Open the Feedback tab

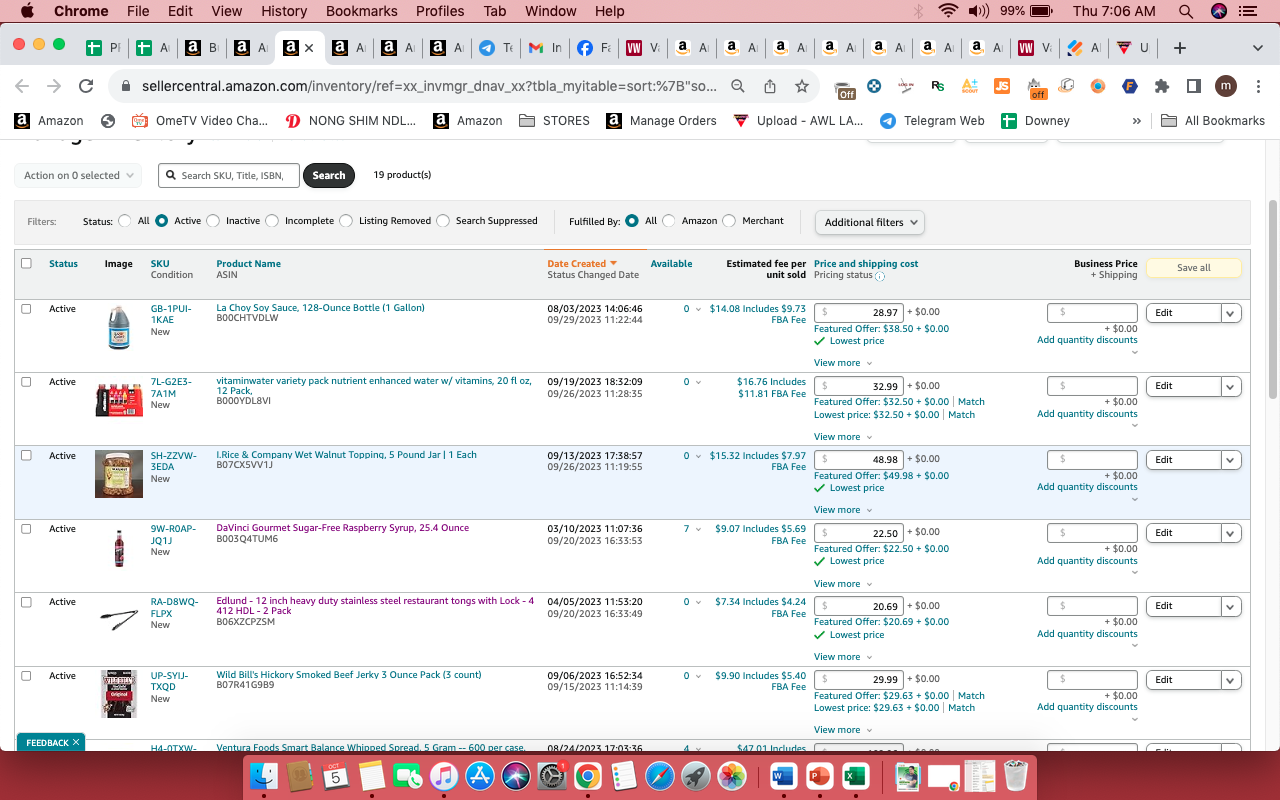51,743
